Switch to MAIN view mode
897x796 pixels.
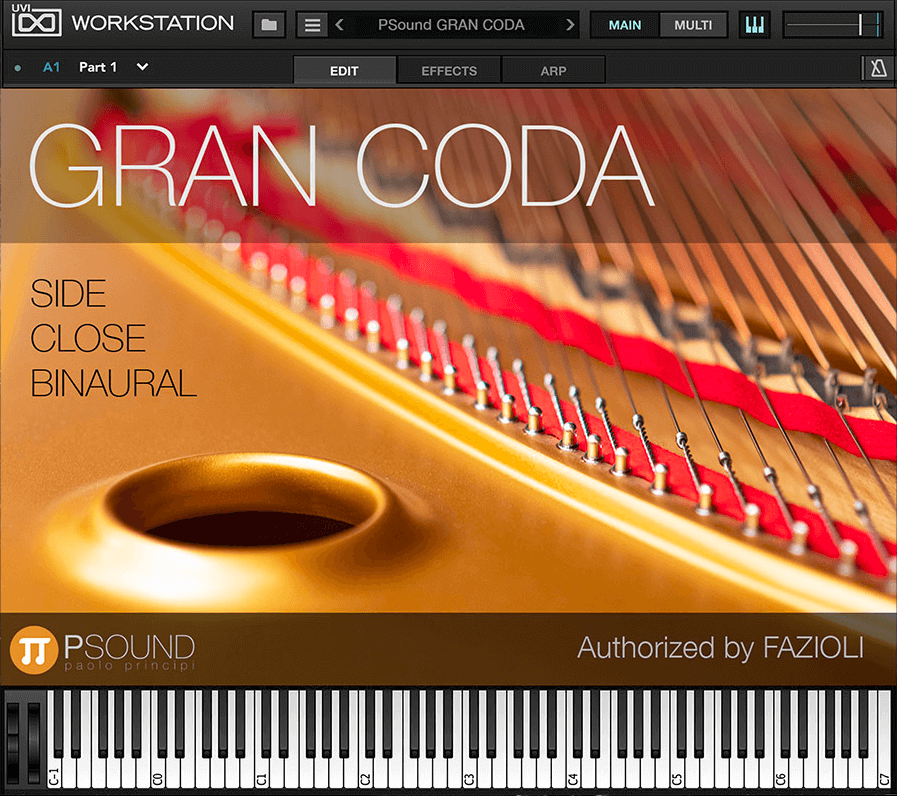click(x=625, y=25)
